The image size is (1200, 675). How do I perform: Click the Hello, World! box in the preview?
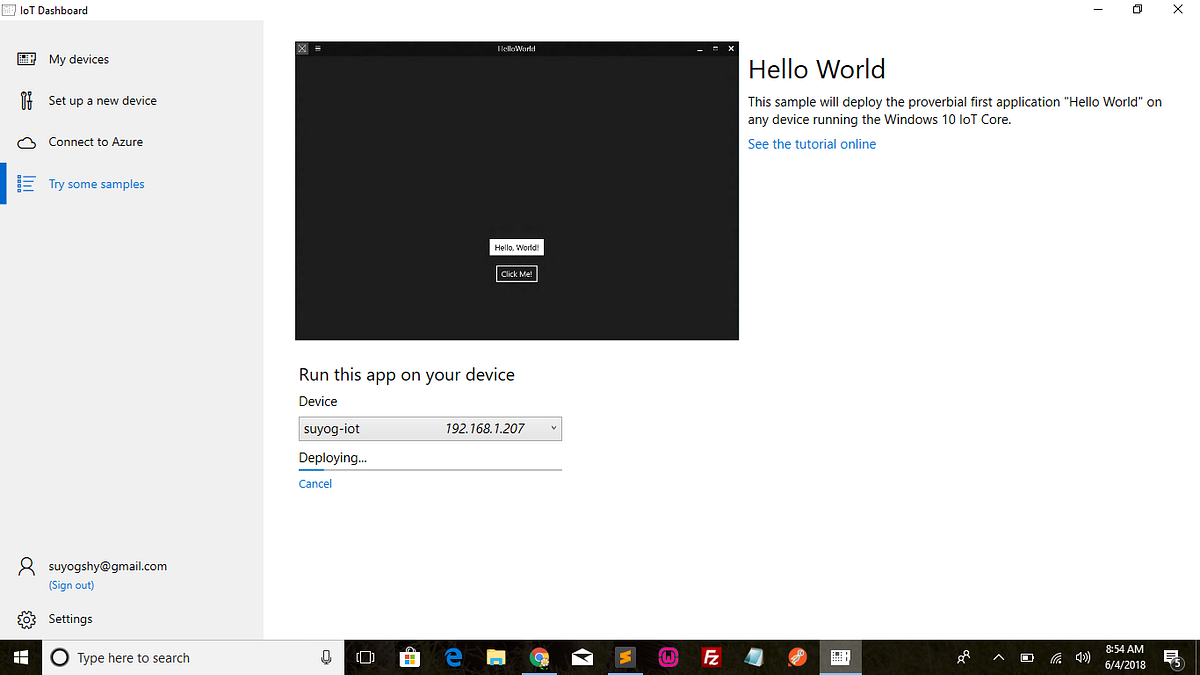click(517, 247)
